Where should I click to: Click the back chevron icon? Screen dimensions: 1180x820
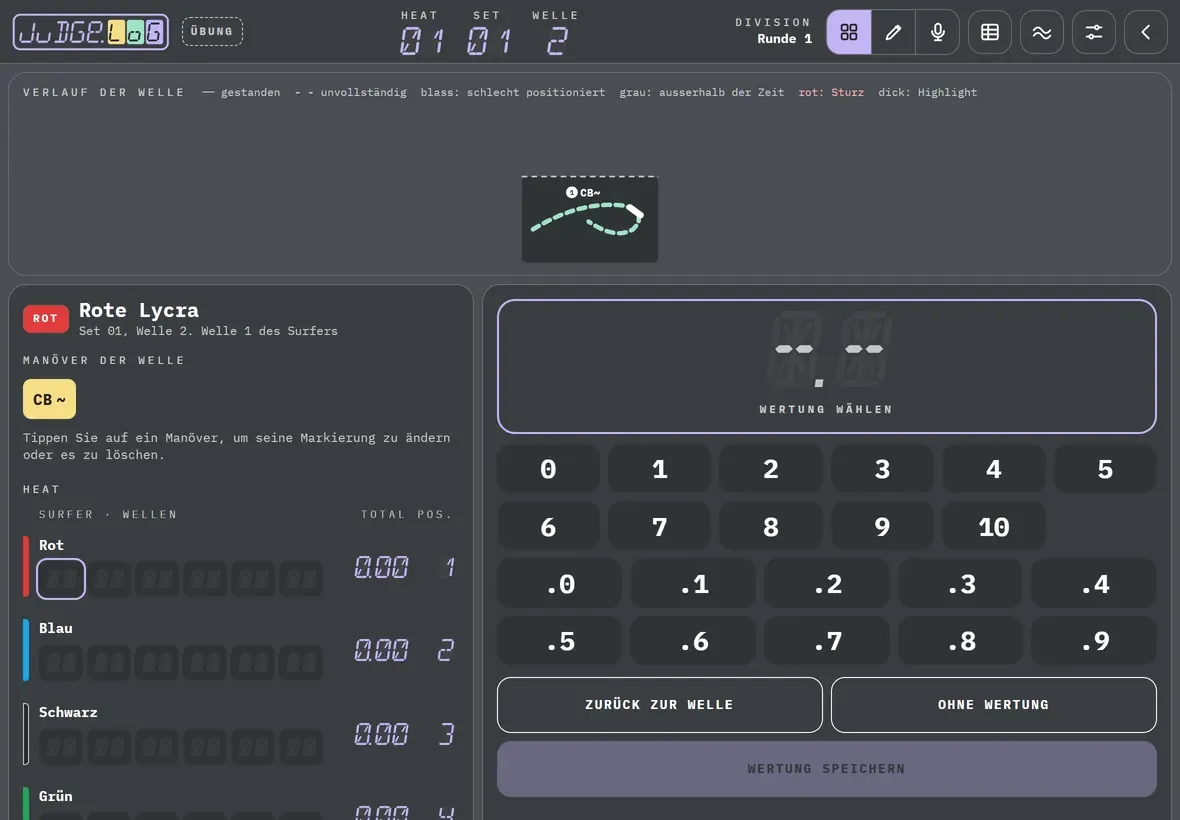(1145, 32)
